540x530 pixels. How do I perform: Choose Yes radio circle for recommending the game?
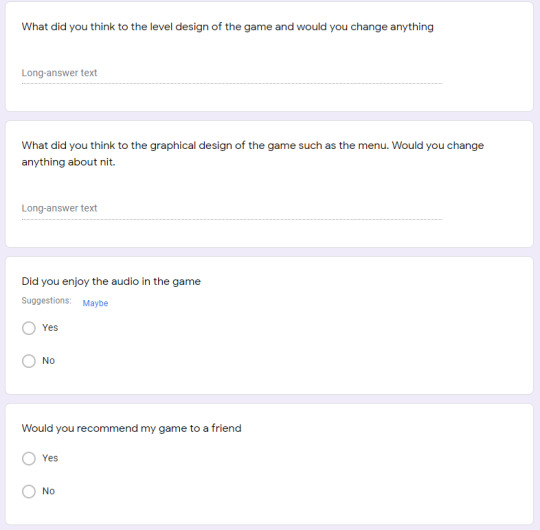(29, 458)
